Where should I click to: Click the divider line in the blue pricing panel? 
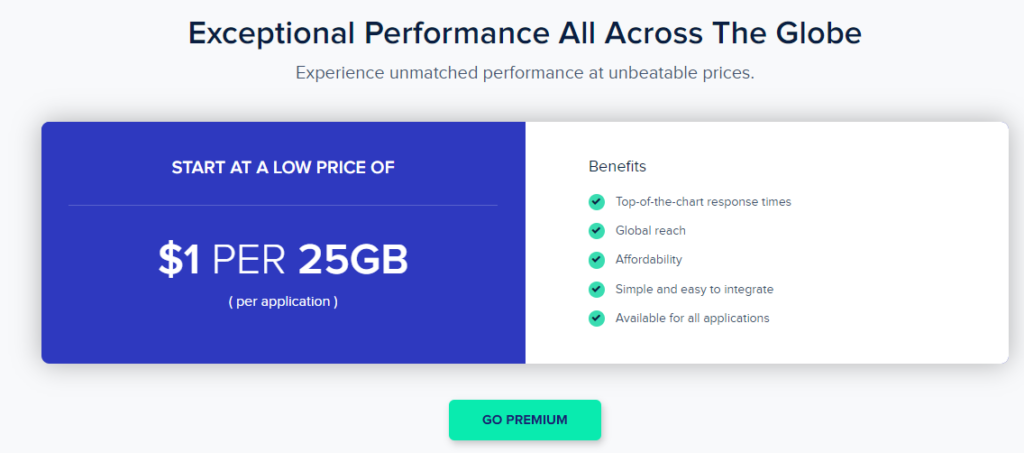[x=283, y=205]
